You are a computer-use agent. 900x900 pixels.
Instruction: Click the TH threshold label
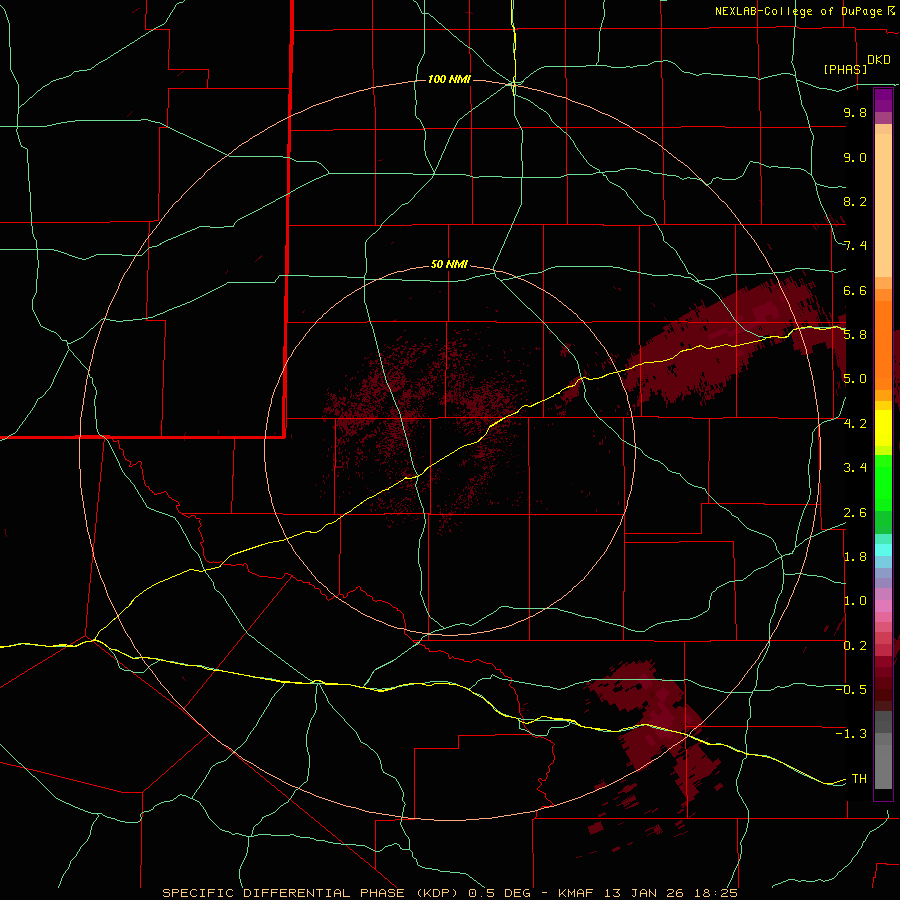859,778
